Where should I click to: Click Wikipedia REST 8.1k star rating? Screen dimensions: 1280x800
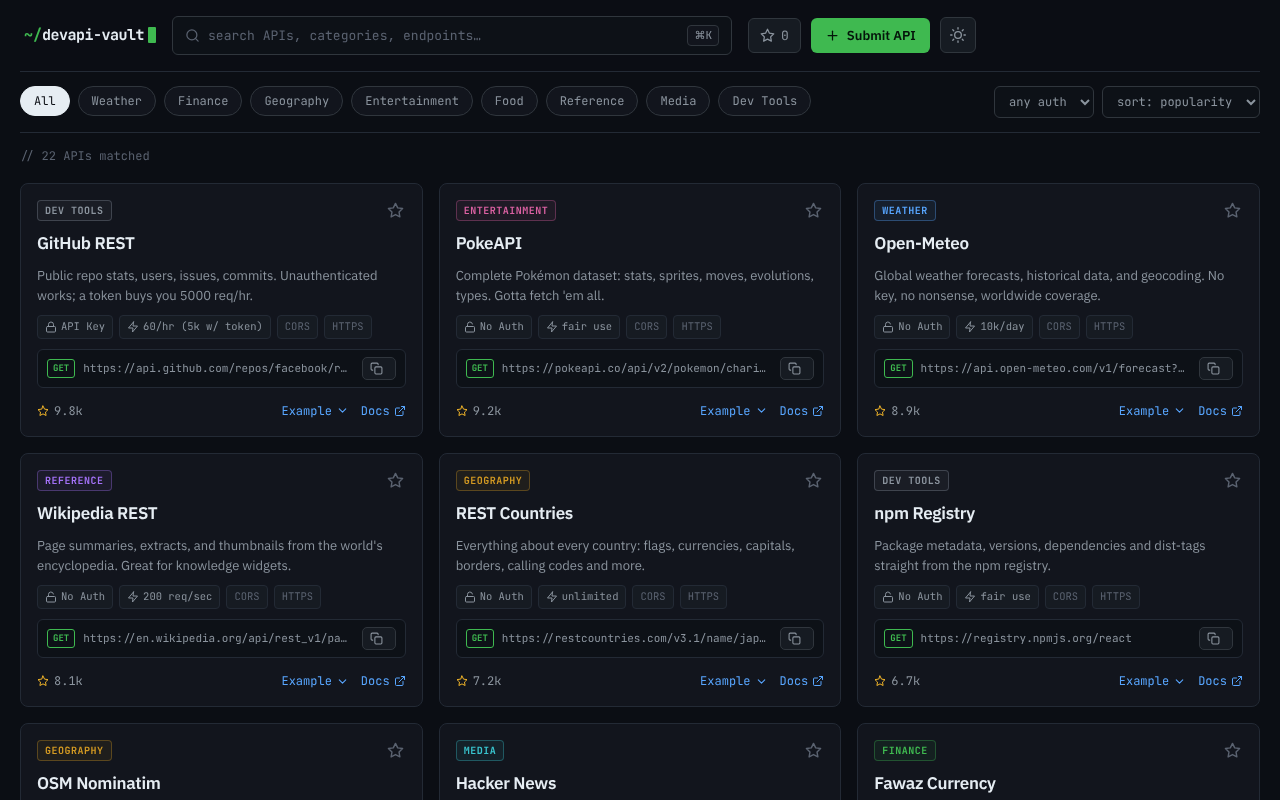point(60,681)
